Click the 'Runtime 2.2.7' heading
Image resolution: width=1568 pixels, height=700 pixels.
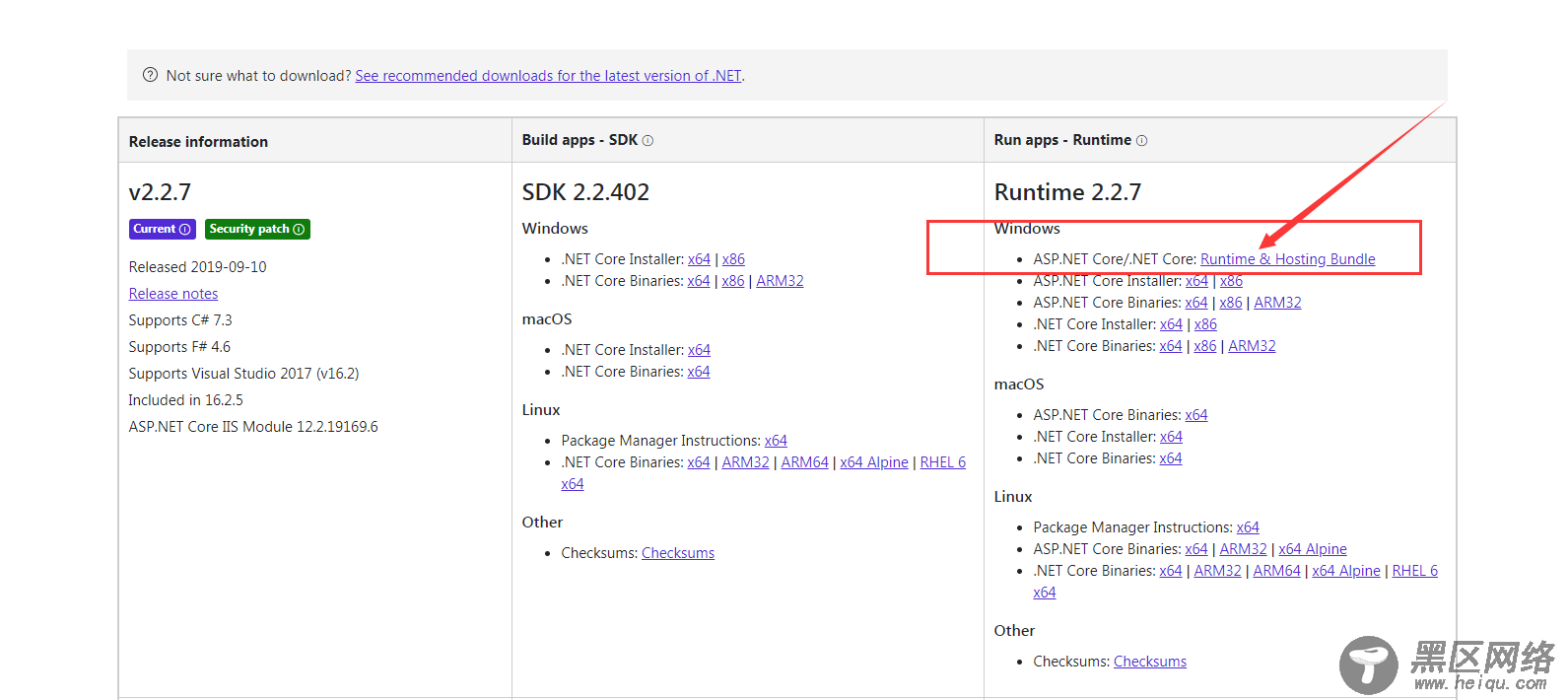(1067, 192)
